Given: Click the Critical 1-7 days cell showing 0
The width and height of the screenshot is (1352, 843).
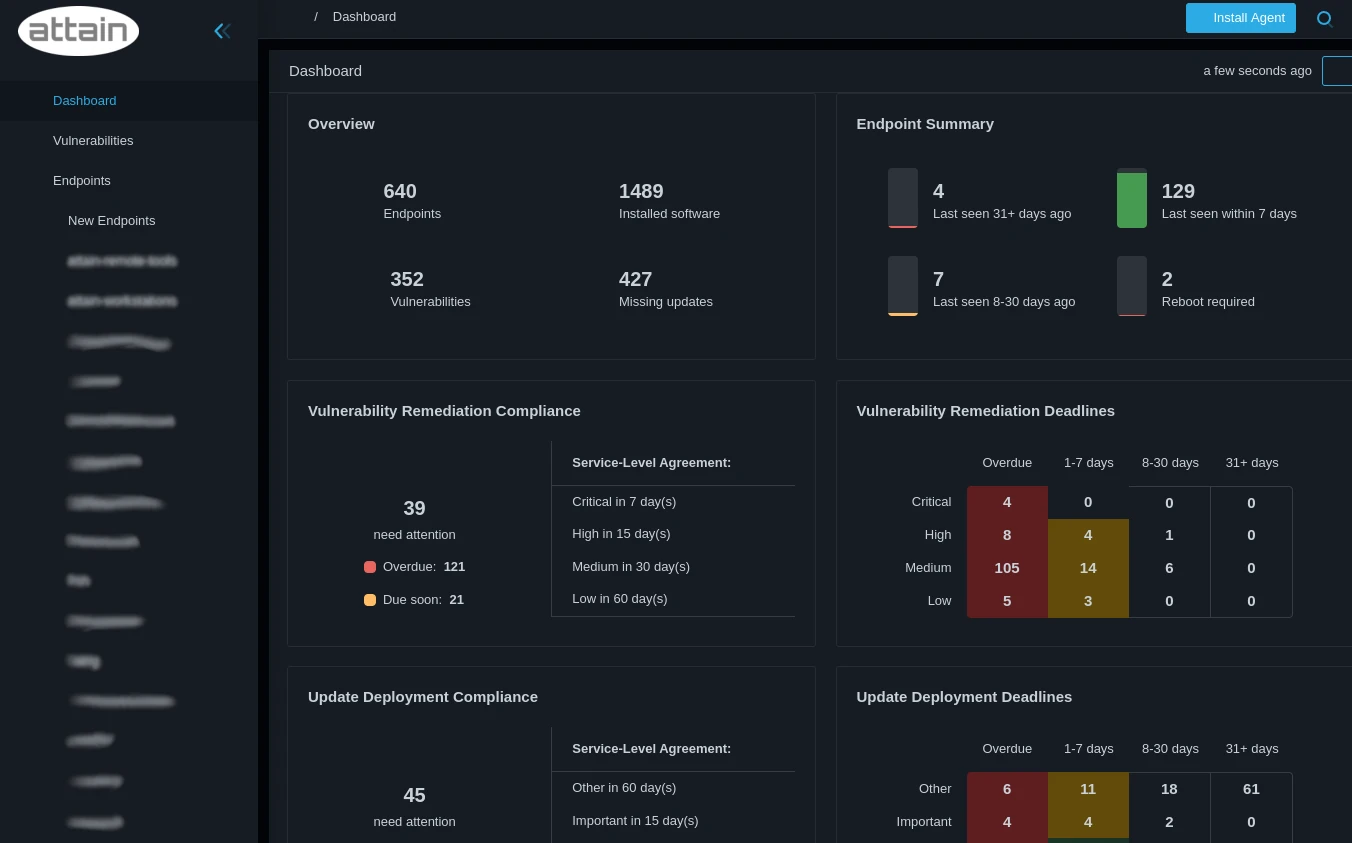Looking at the screenshot, I should tap(1088, 503).
